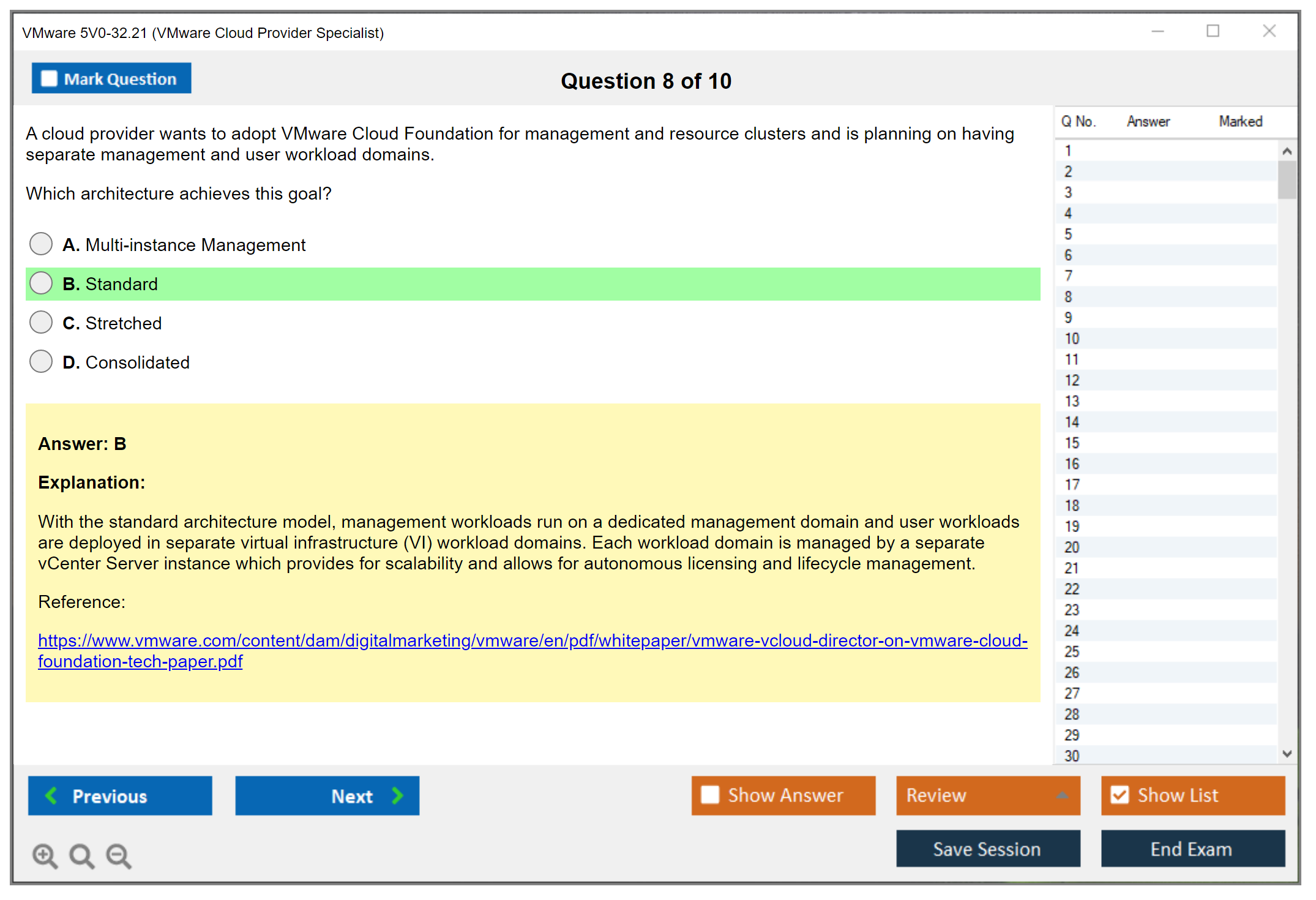The height and width of the screenshot is (900, 1316).
Task: Click the reset zoom magnifier icon
Action: 81,855
